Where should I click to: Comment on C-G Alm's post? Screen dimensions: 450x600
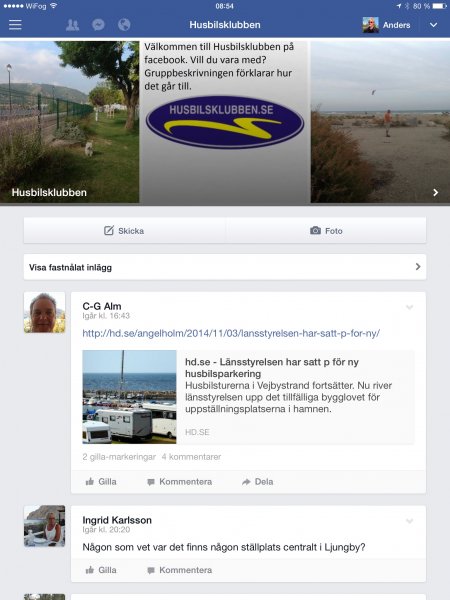(x=179, y=482)
